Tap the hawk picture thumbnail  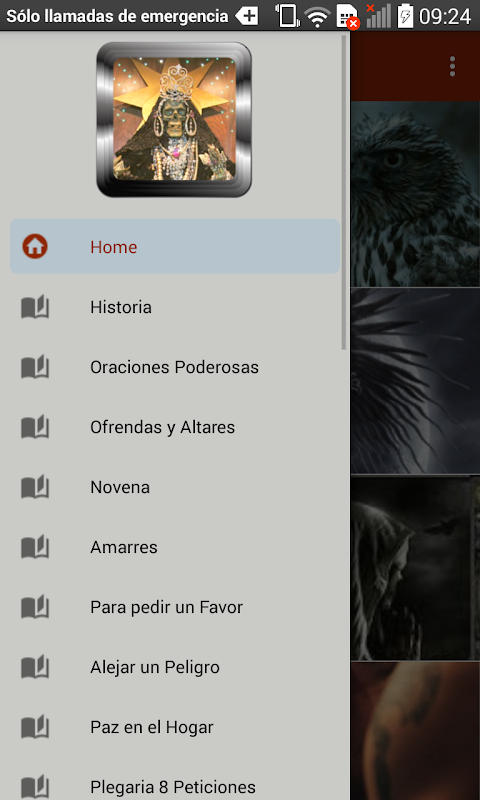tap(415, 194)
